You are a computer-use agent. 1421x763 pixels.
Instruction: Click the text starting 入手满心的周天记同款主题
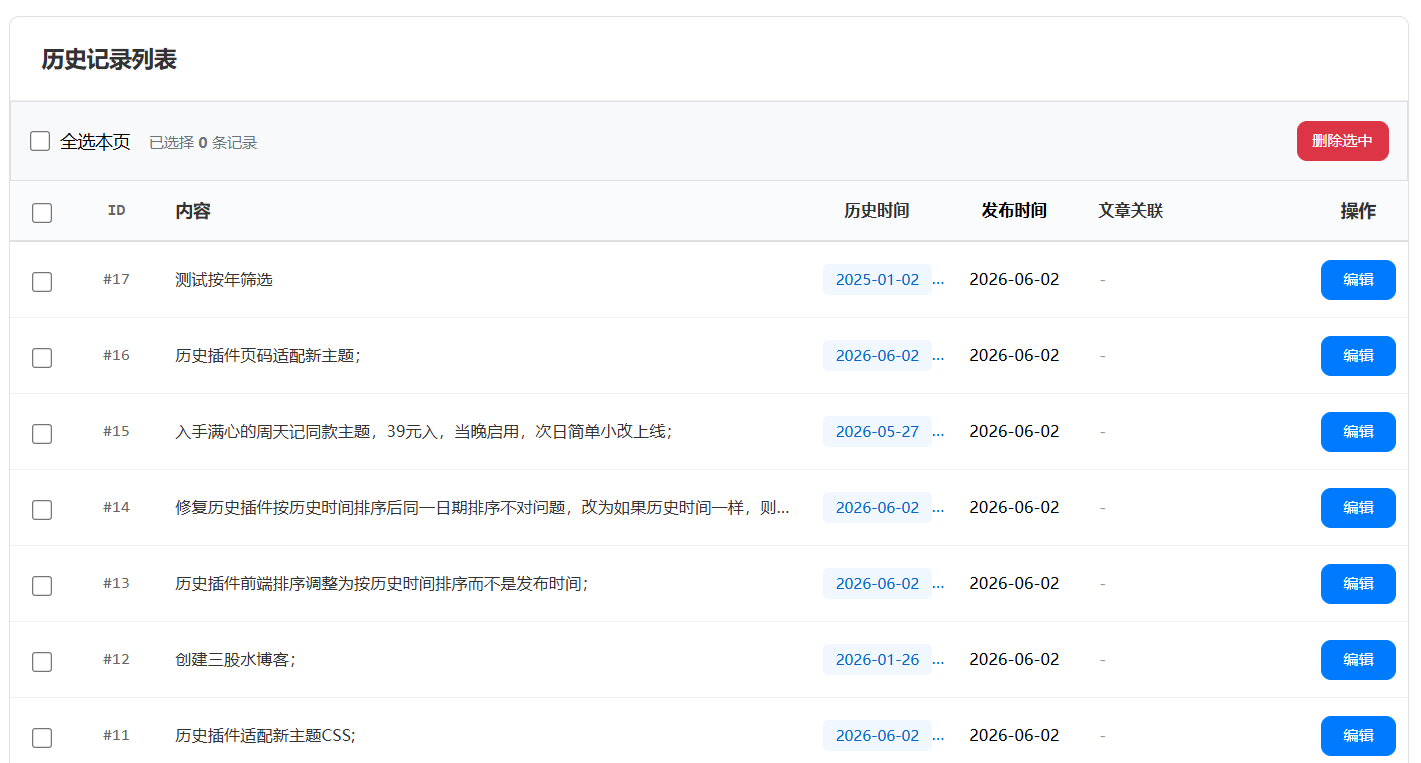tap(423, 432)
